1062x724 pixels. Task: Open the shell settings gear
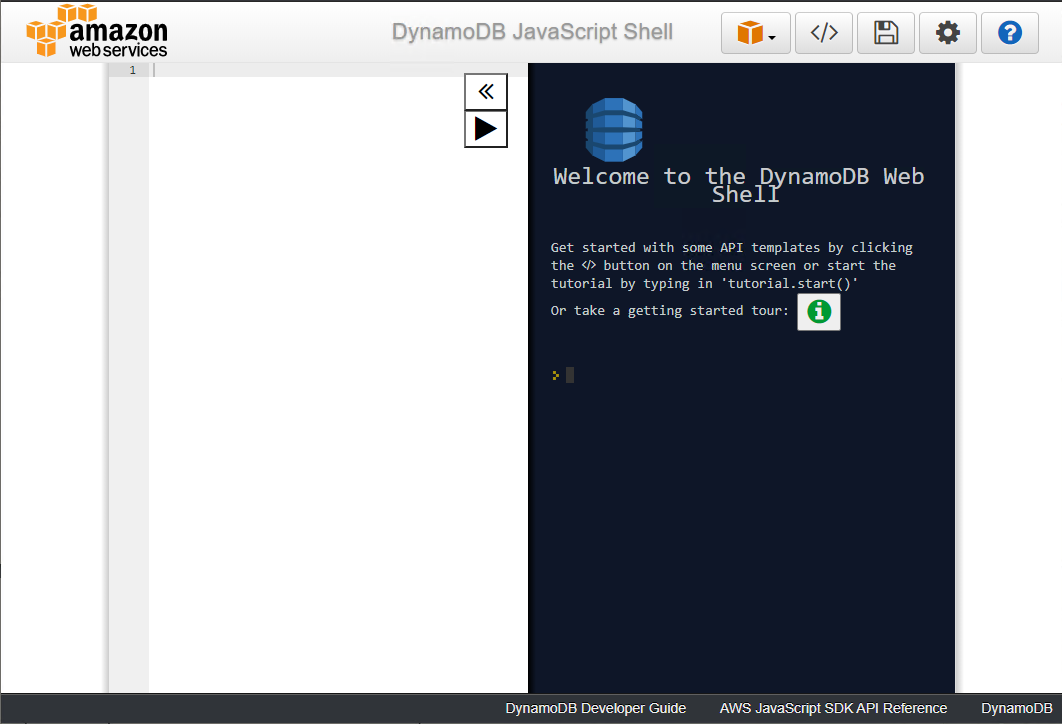pos(947,33)
